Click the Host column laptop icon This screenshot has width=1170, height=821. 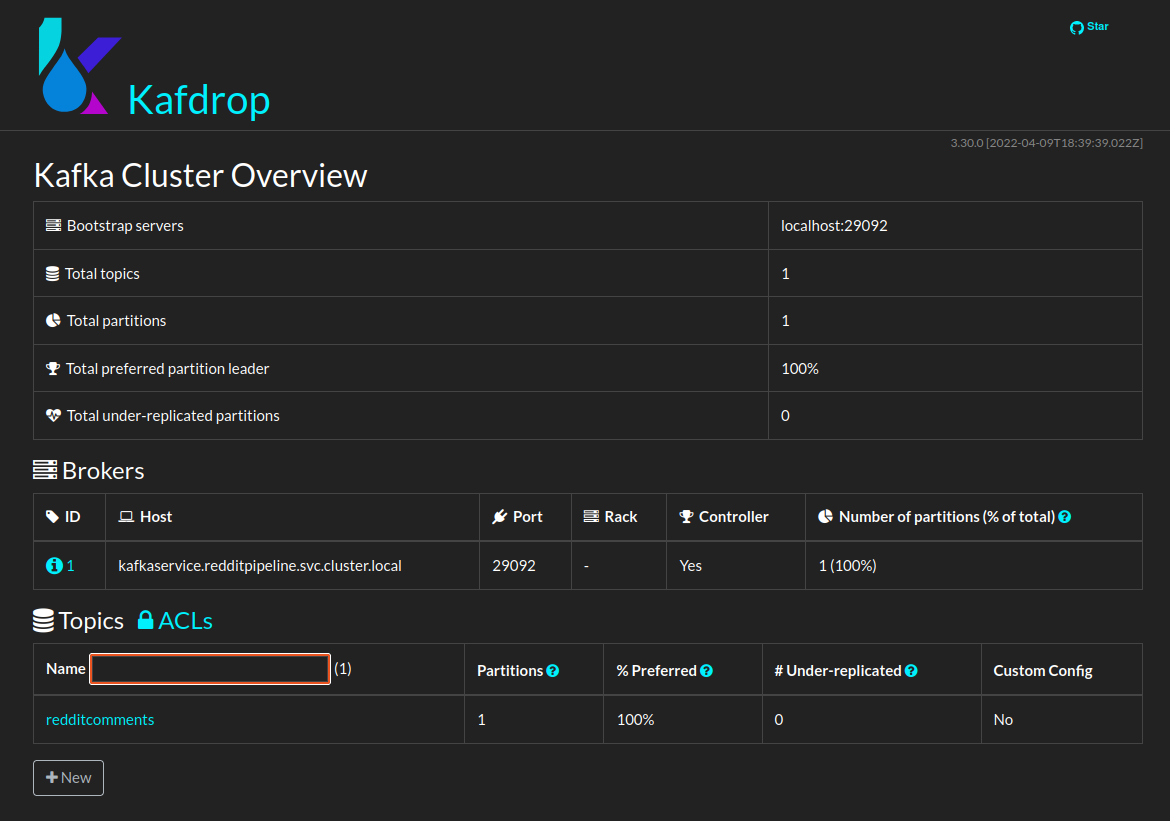(126, 516)
